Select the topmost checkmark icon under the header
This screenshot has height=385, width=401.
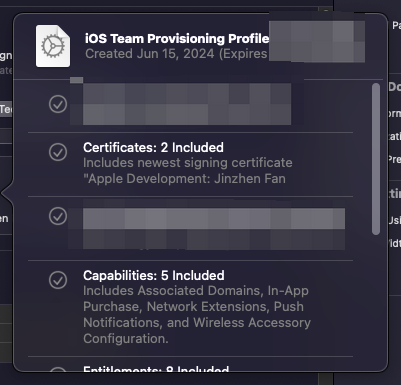click(58, 104)
